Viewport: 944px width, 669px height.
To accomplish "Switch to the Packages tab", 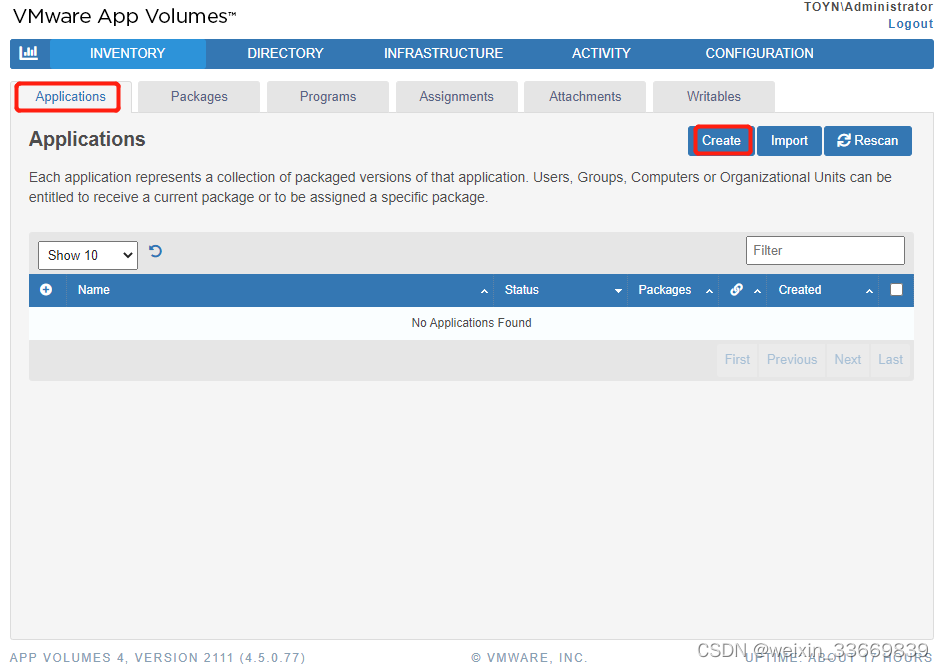I will tap(199, 96).
